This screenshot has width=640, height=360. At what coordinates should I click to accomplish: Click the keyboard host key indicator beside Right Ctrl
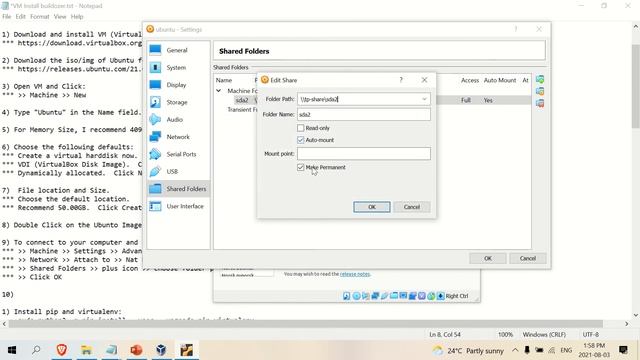[x=440, y=296]
